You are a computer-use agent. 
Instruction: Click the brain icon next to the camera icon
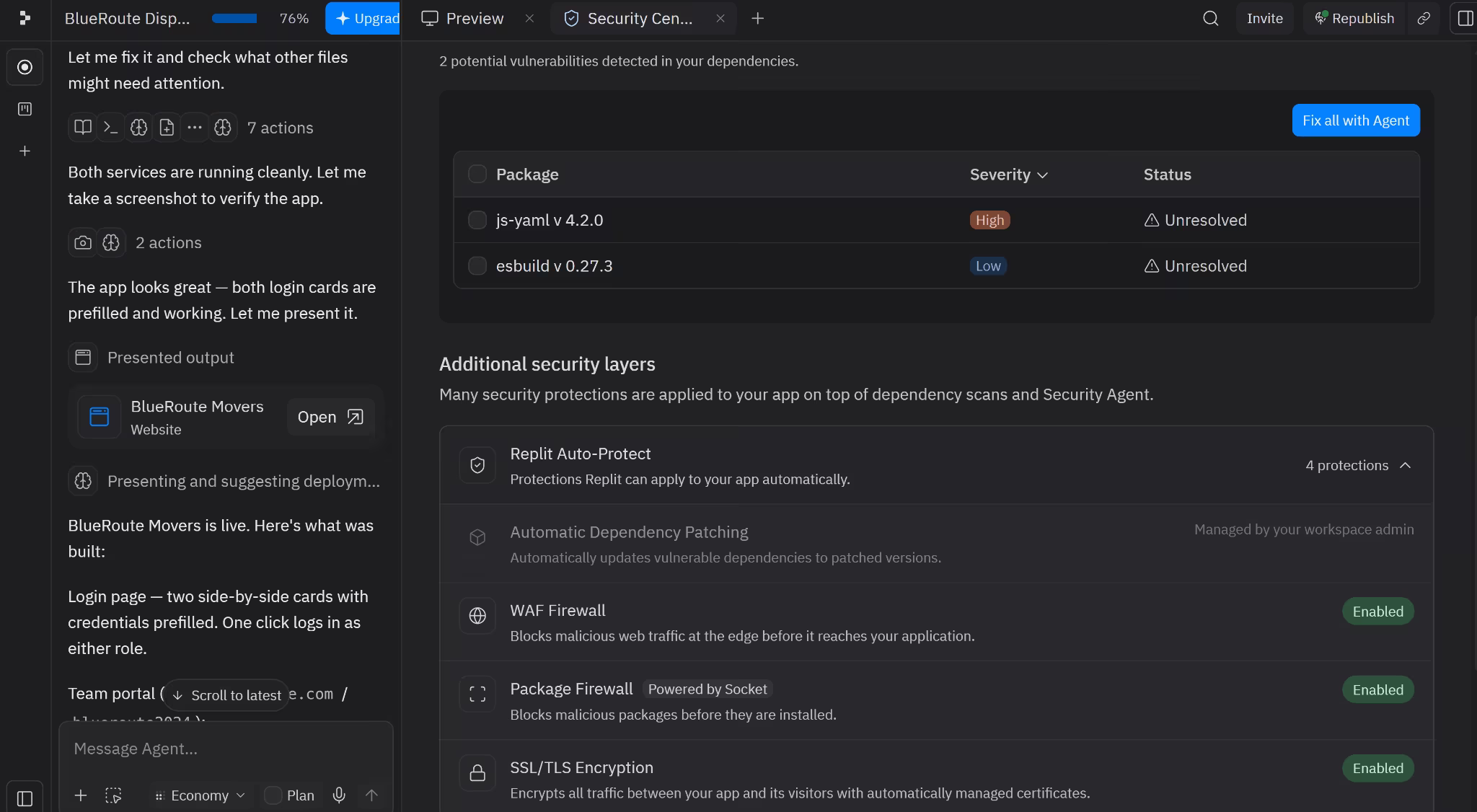point(111,242)
